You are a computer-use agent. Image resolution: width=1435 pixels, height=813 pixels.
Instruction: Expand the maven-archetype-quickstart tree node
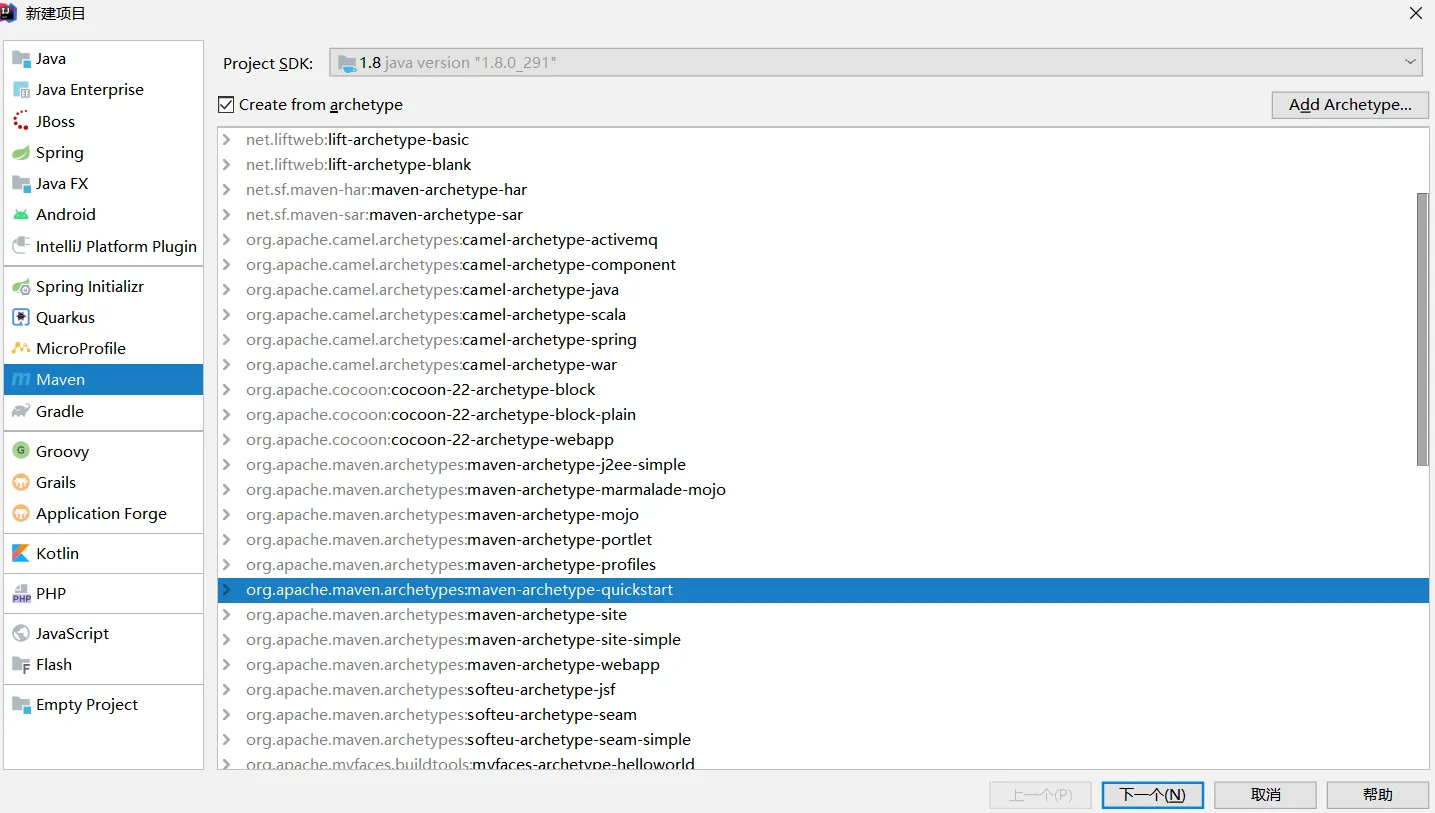point(227,590)
